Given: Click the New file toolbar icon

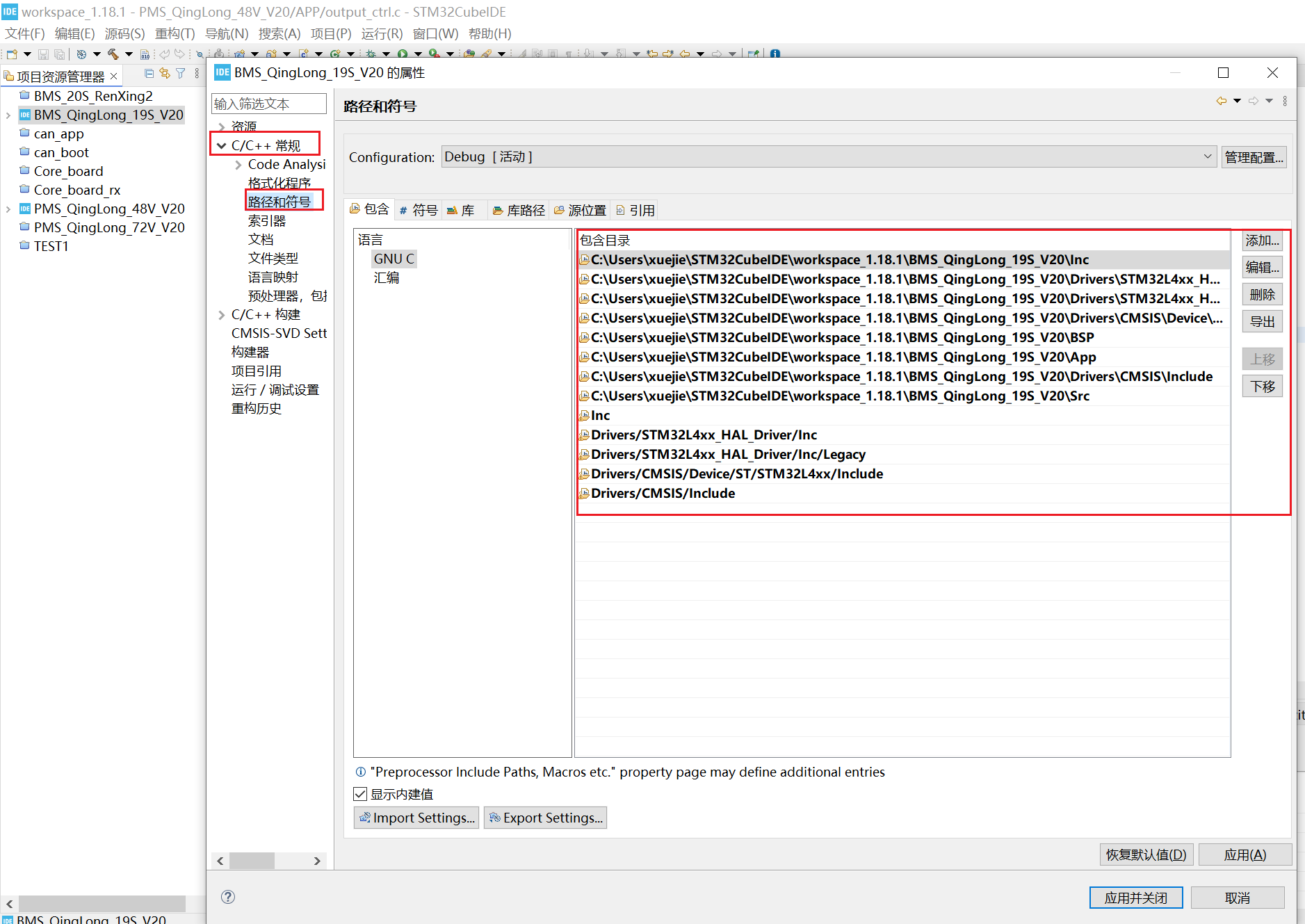Looking at the screenshot, I should 12,54.
